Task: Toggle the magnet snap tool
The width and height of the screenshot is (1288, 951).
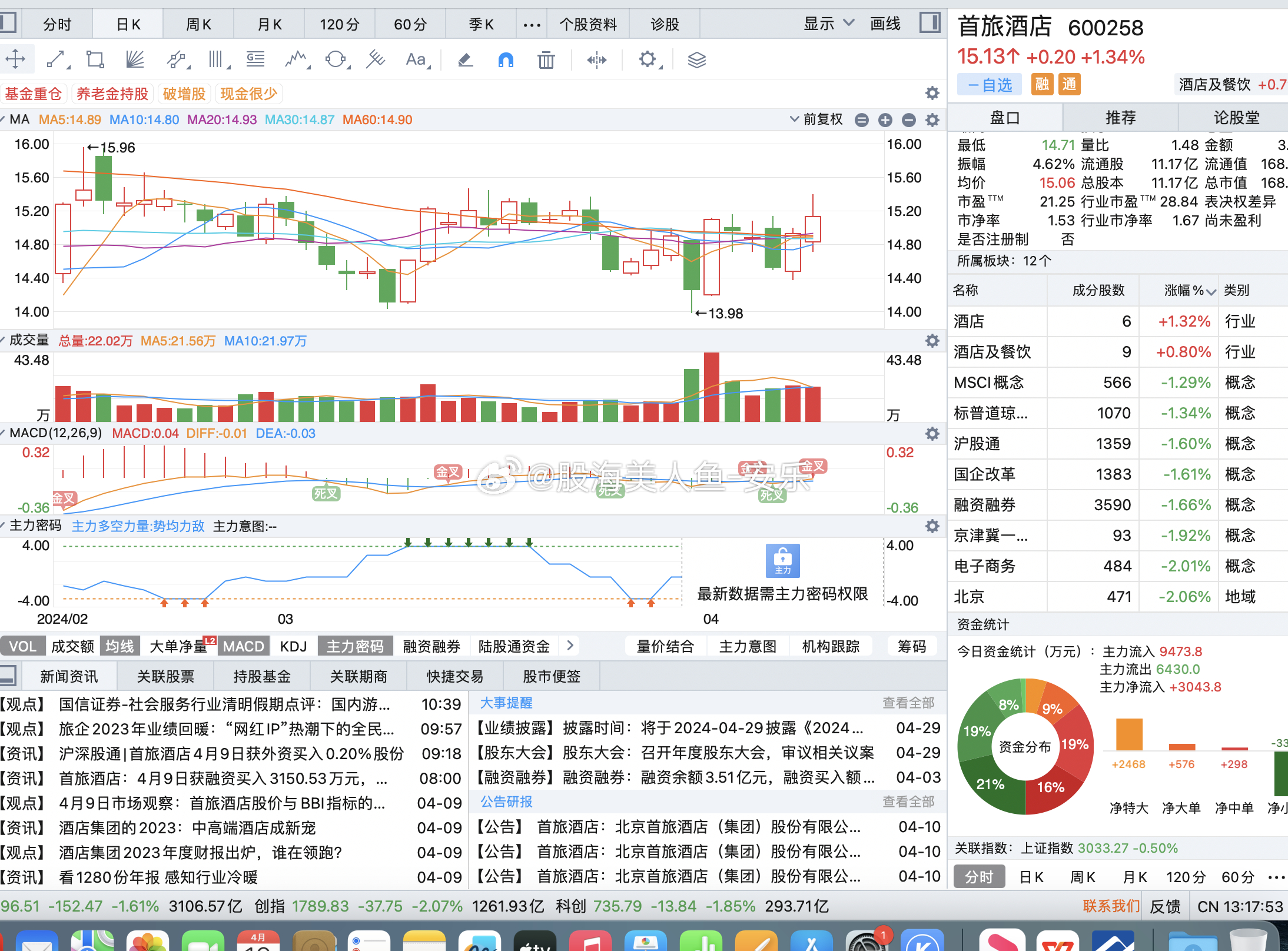Action: [506, 59]
